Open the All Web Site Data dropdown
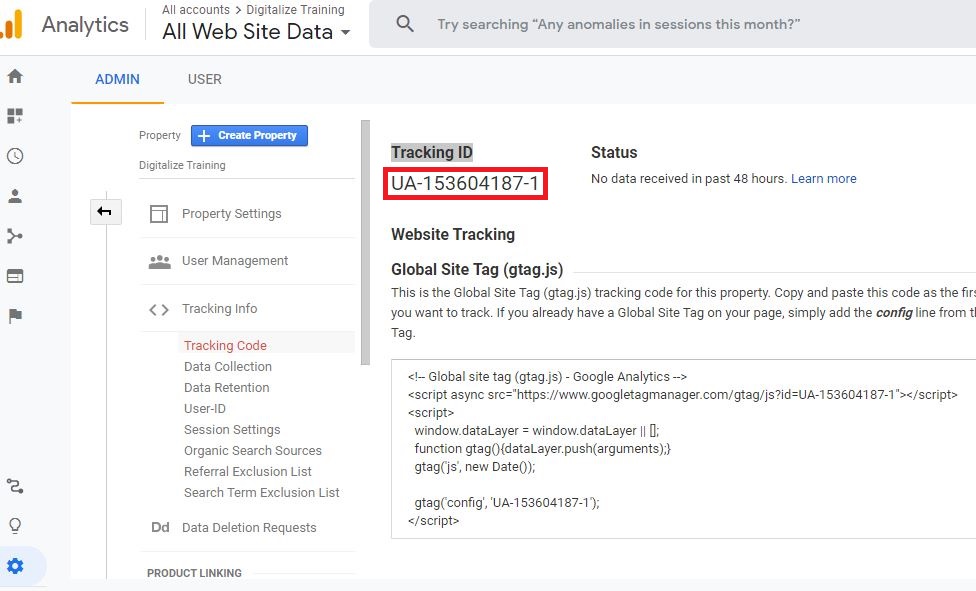The image size is (976, 591). coord(257,32)
